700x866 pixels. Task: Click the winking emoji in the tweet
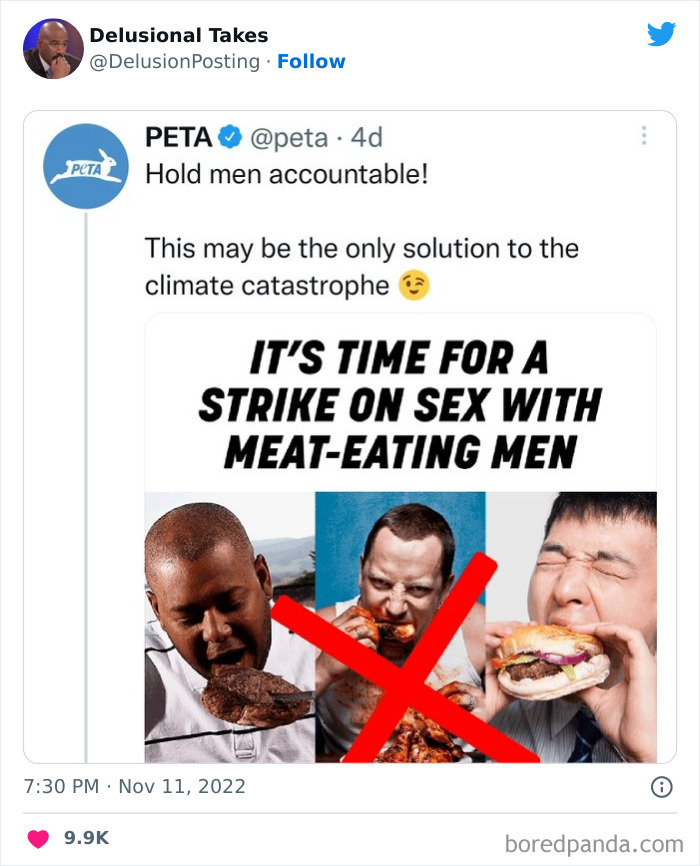(x=414, y=285)
